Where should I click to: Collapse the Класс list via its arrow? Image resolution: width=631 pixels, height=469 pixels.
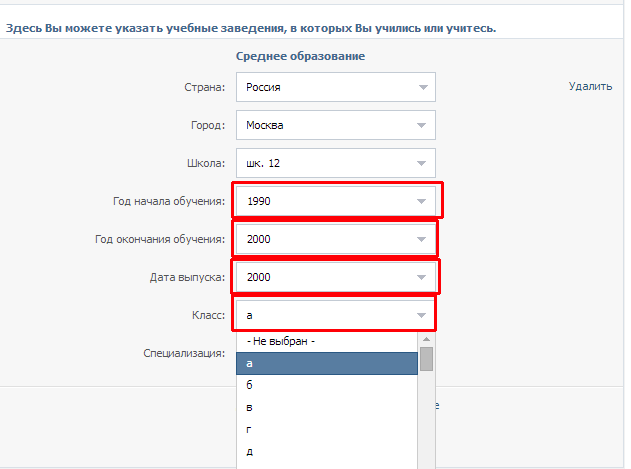click(421, 315)
